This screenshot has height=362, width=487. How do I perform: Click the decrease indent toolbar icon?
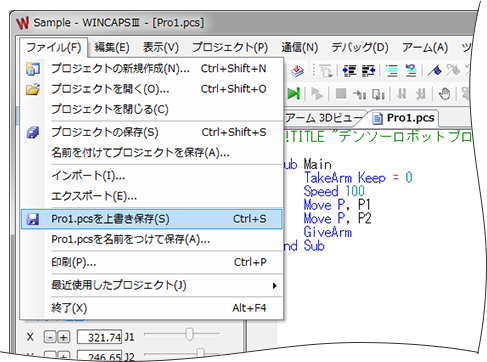coord(349,71)
